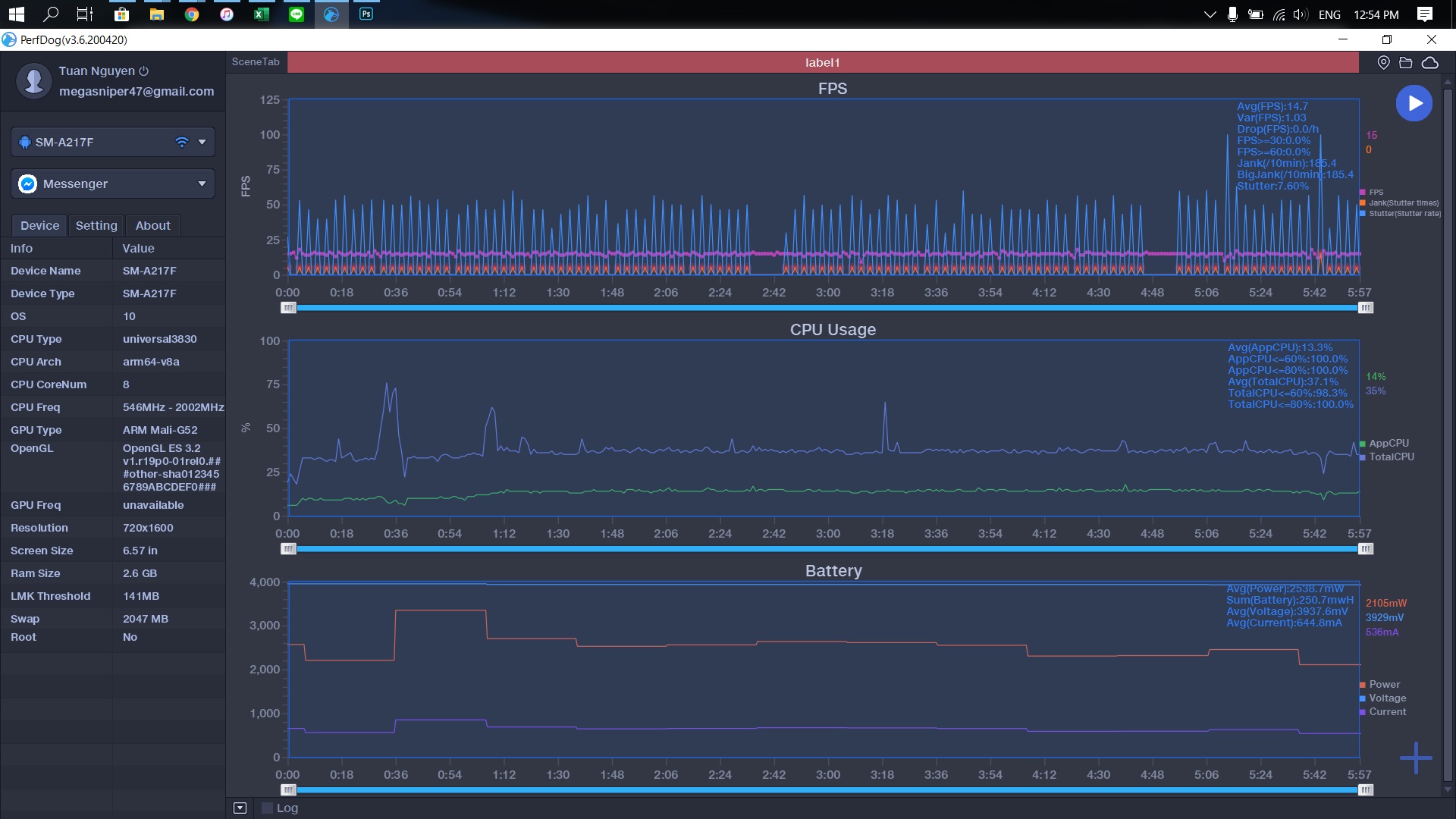Expand the SM-A217F device dropdown

202,142
